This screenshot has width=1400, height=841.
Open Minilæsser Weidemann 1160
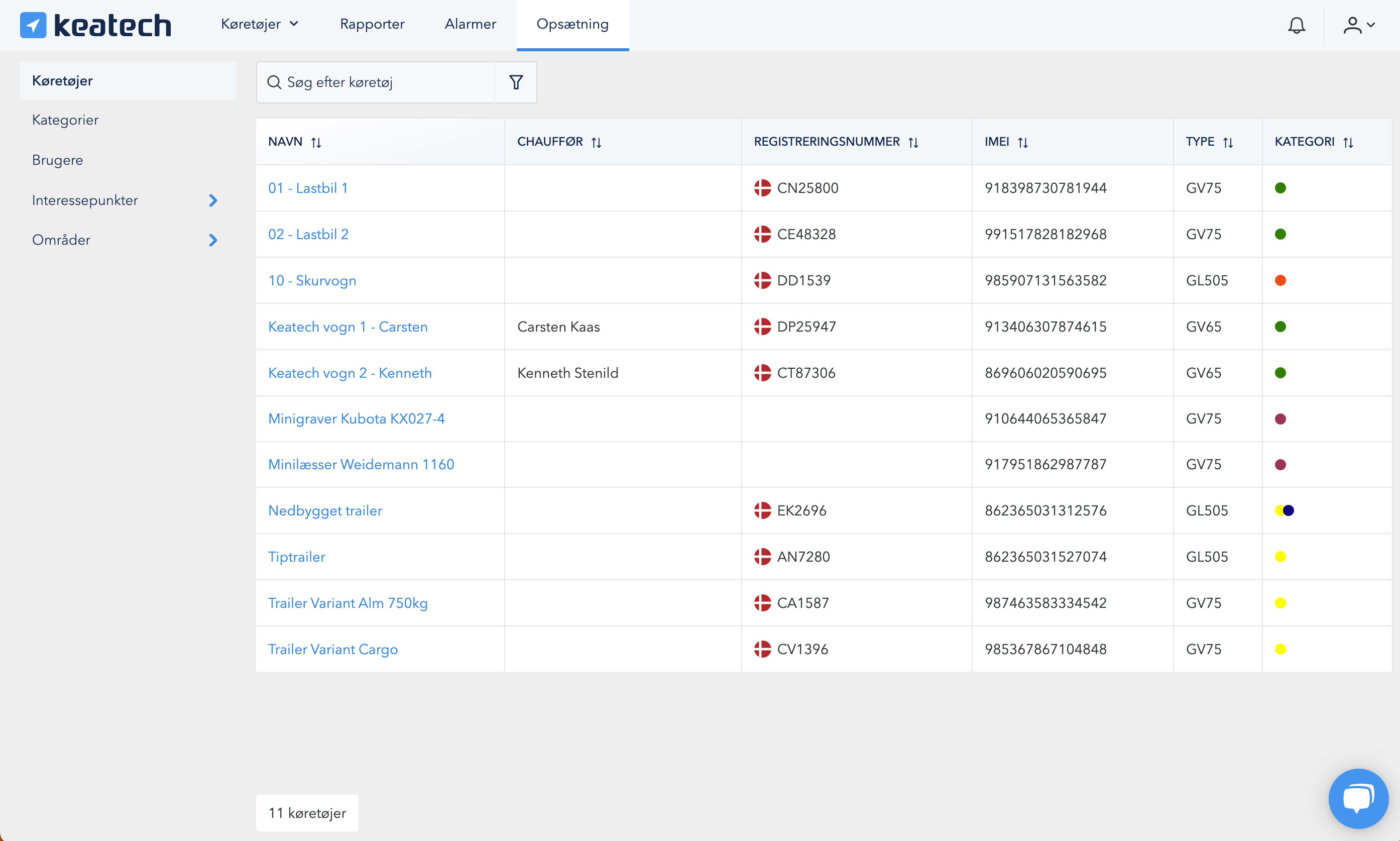(x=362, y=465)
